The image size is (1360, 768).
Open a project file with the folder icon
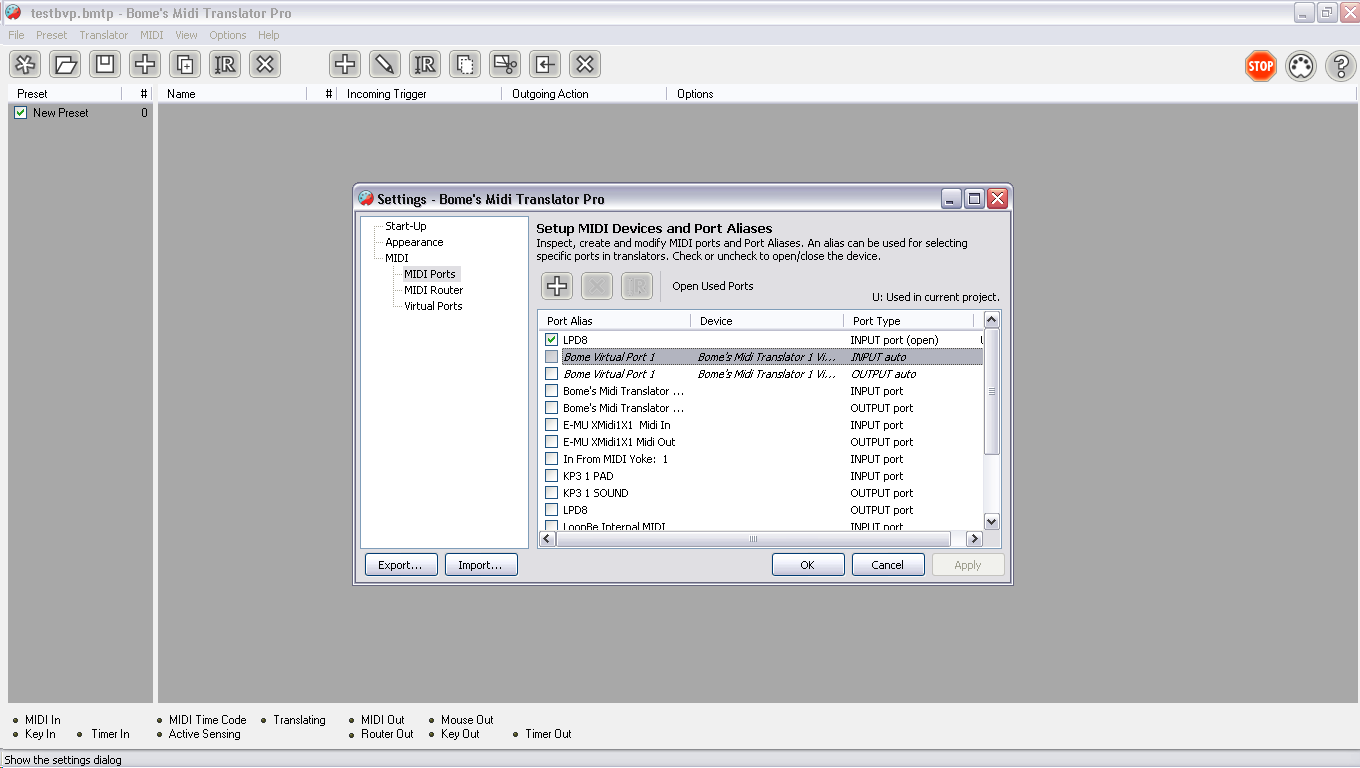click(65, 65)
